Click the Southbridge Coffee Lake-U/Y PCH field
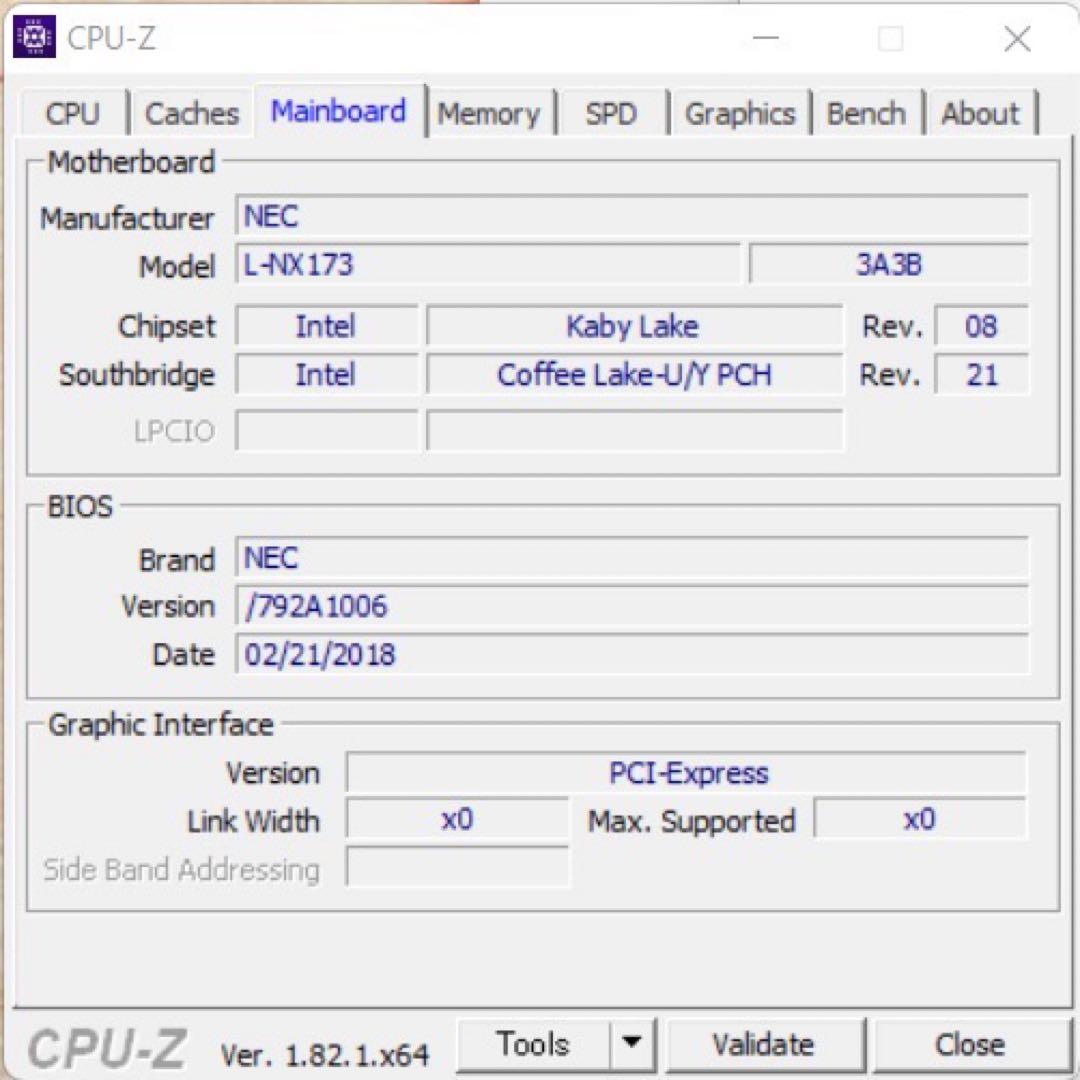This screenshot has height=1080, width=1080. point(634,374)
